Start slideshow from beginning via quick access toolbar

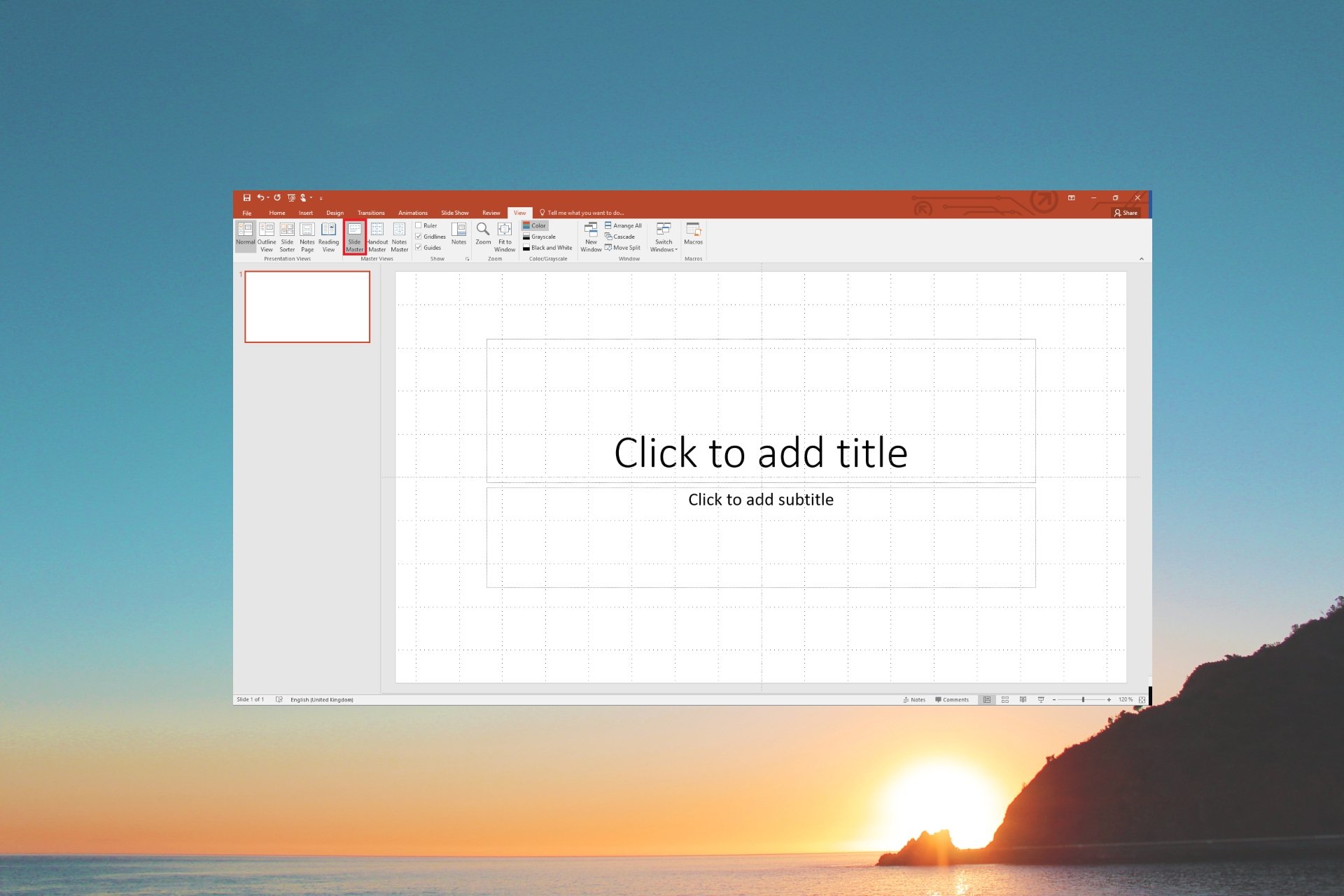point(291,198)
